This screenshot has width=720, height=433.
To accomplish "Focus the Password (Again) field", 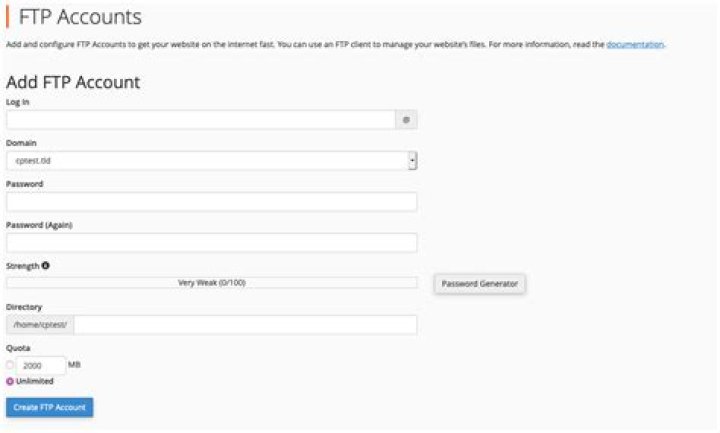I will 211,243.
